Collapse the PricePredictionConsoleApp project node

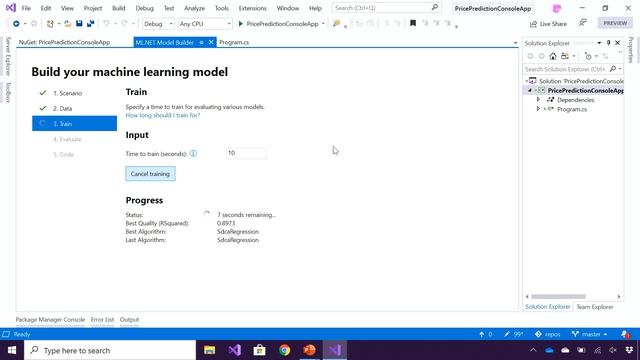tap(530, 90)
